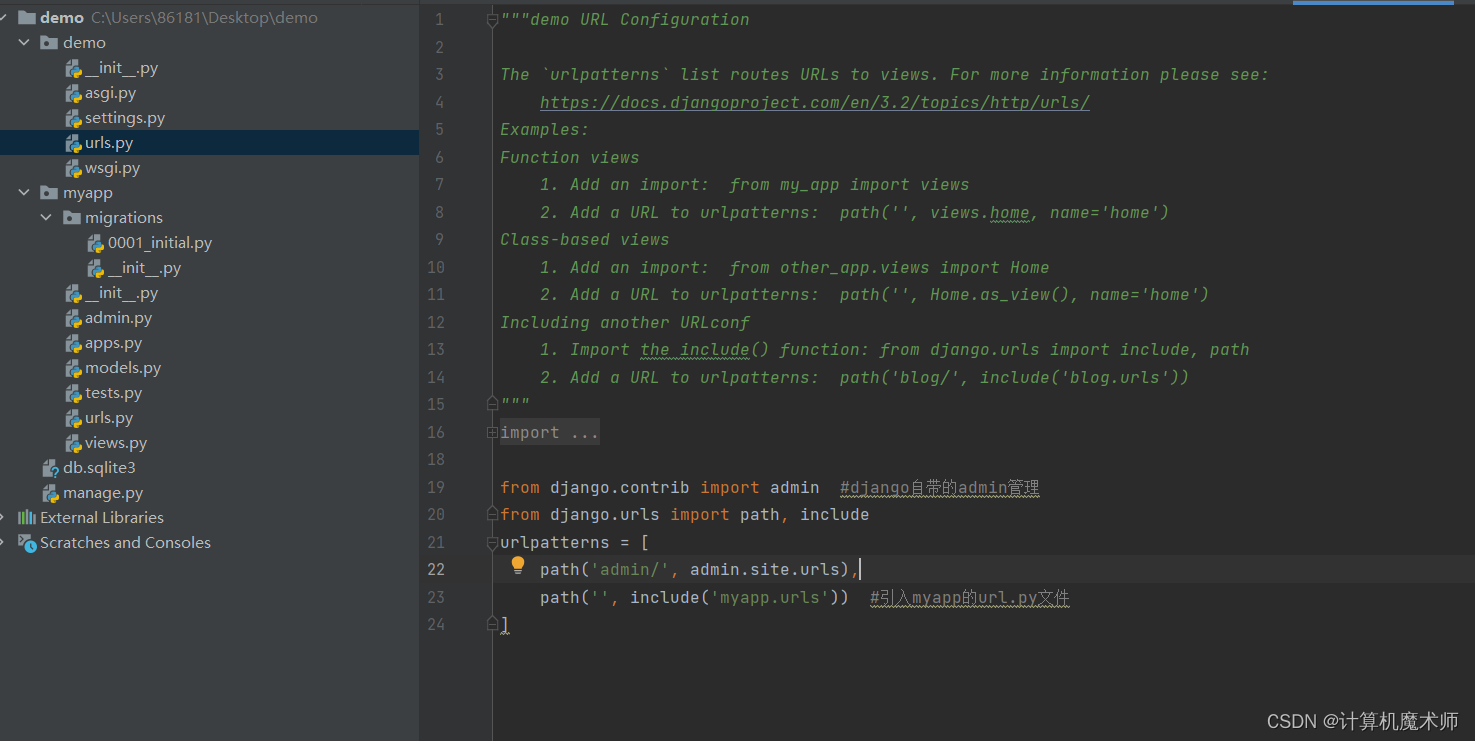Click the '#django自带的admin管理' comment
The width and height of the screenshot is (1475, 741).
tap(940, 488)
